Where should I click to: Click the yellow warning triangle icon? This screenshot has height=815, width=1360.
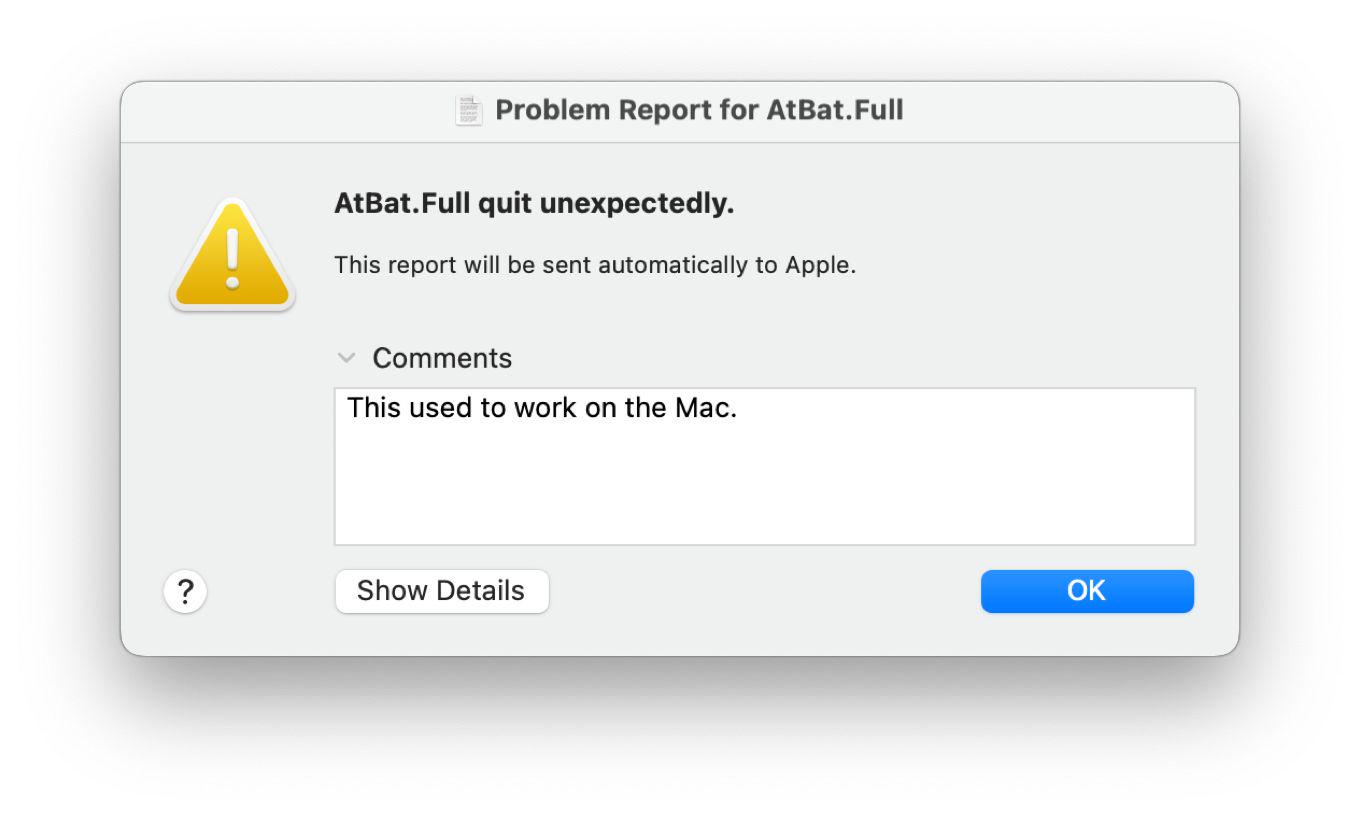pos(232,256)
